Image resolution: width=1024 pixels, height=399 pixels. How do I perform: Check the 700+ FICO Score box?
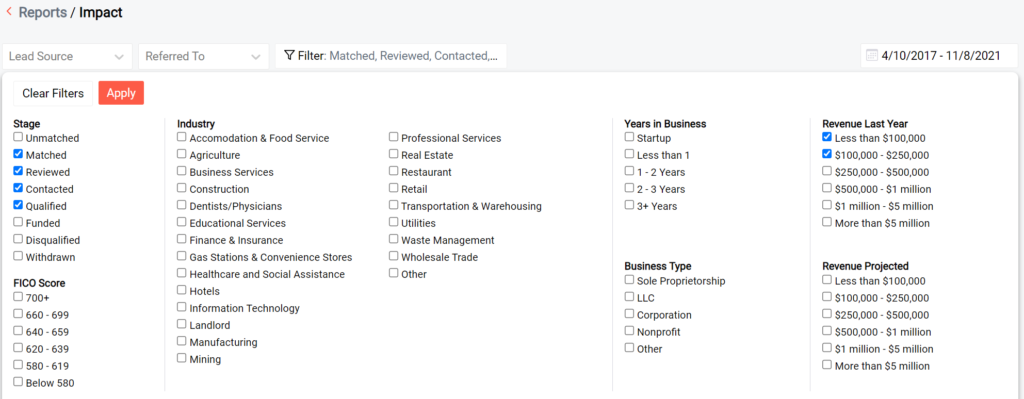(18, 297)
